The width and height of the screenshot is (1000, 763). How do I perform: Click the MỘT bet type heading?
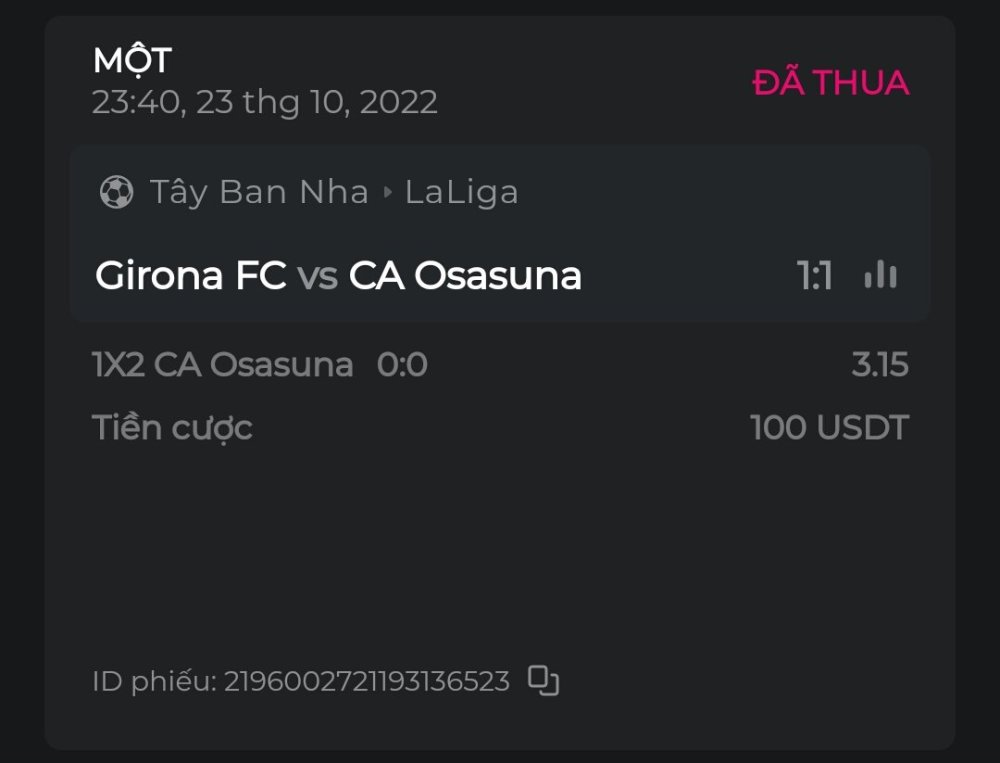tap(132, 61)
